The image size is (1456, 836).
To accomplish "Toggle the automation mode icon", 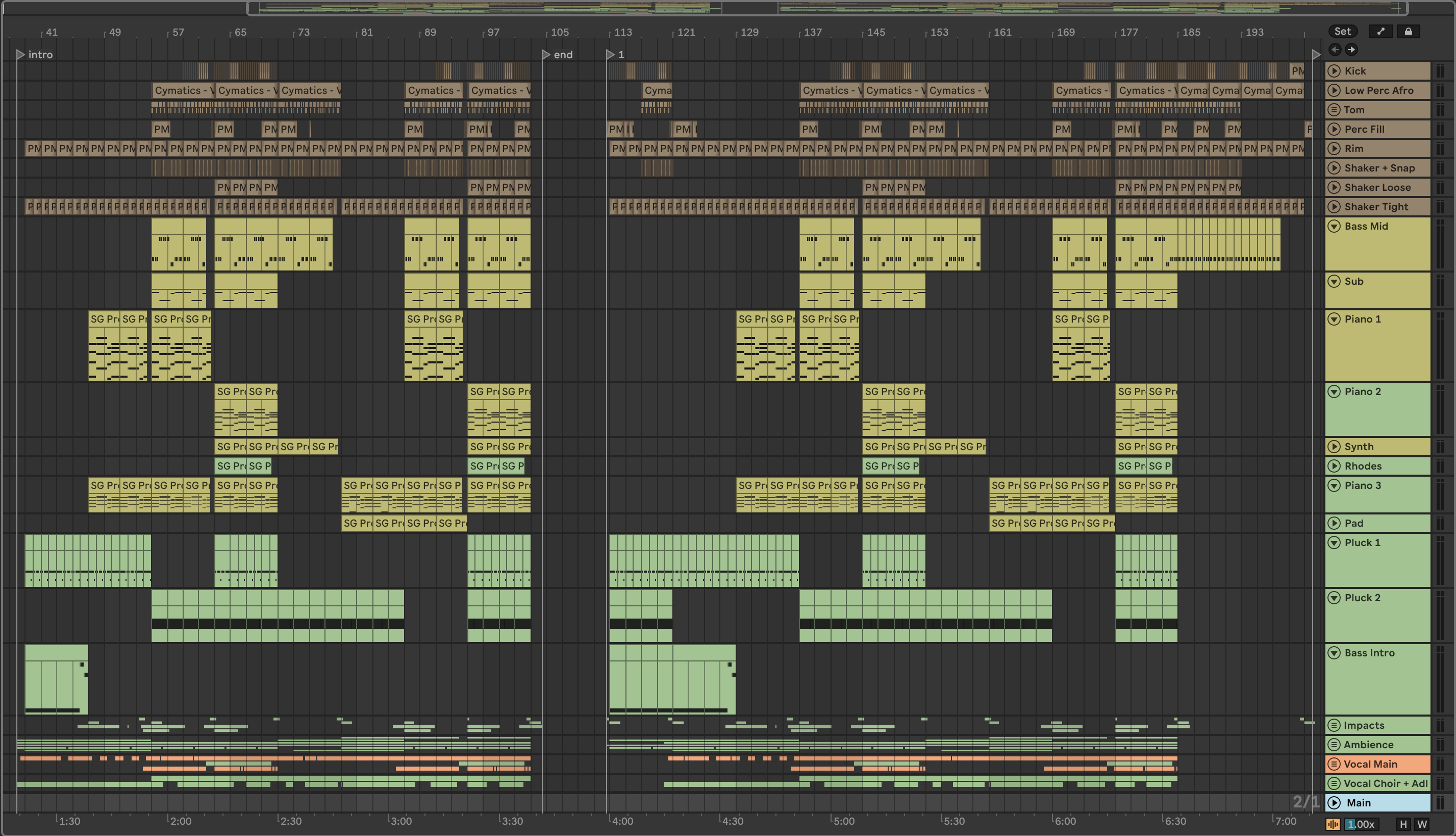I will point(1380,32).
